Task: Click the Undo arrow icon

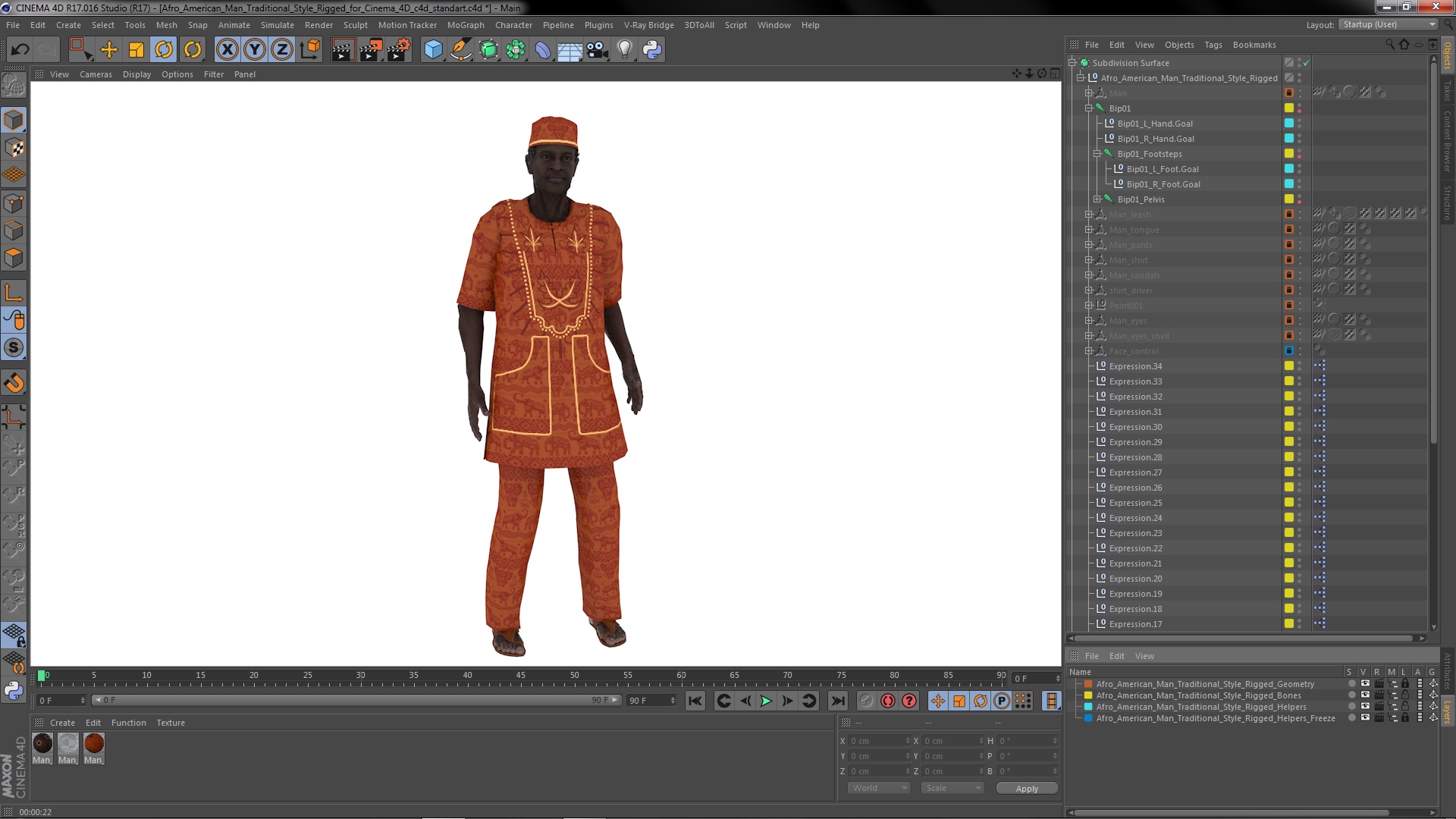Action: point(20,50)
